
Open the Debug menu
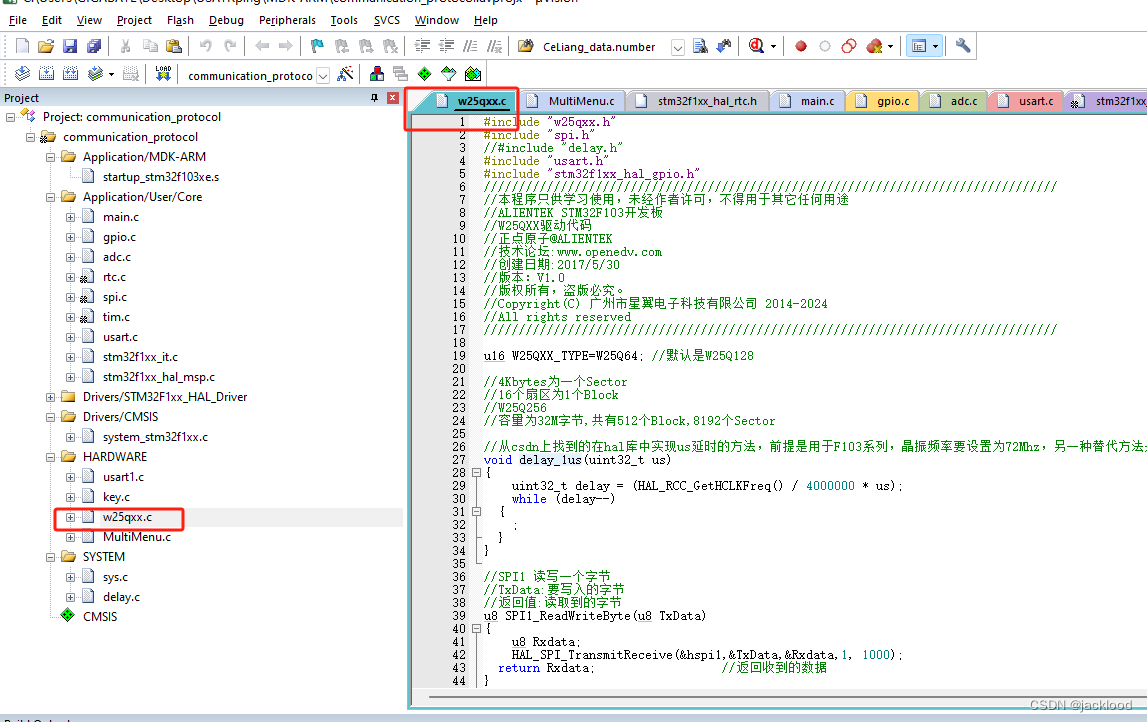coord(226,20)
